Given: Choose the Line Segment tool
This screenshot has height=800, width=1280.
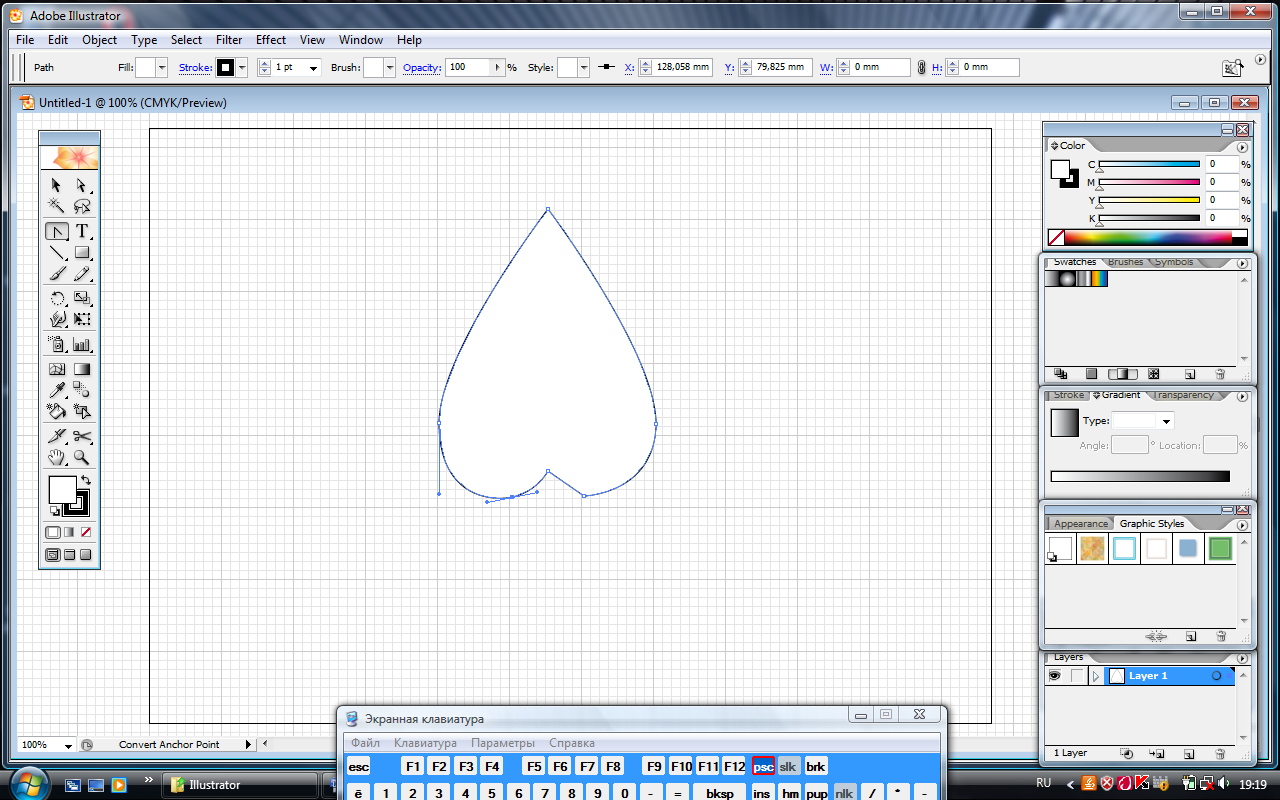Looking at the screenshot, I should pos(57,252).
